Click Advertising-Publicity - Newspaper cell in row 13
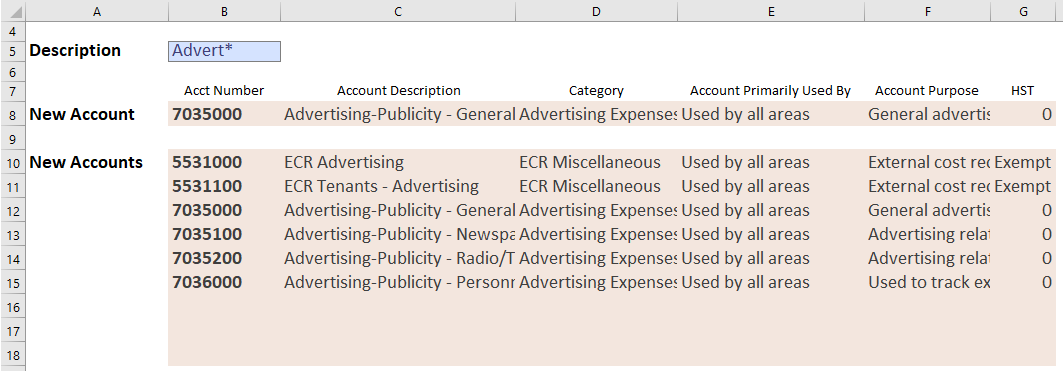The height and width of the screenshot is (371, 1063). [398, 235]
